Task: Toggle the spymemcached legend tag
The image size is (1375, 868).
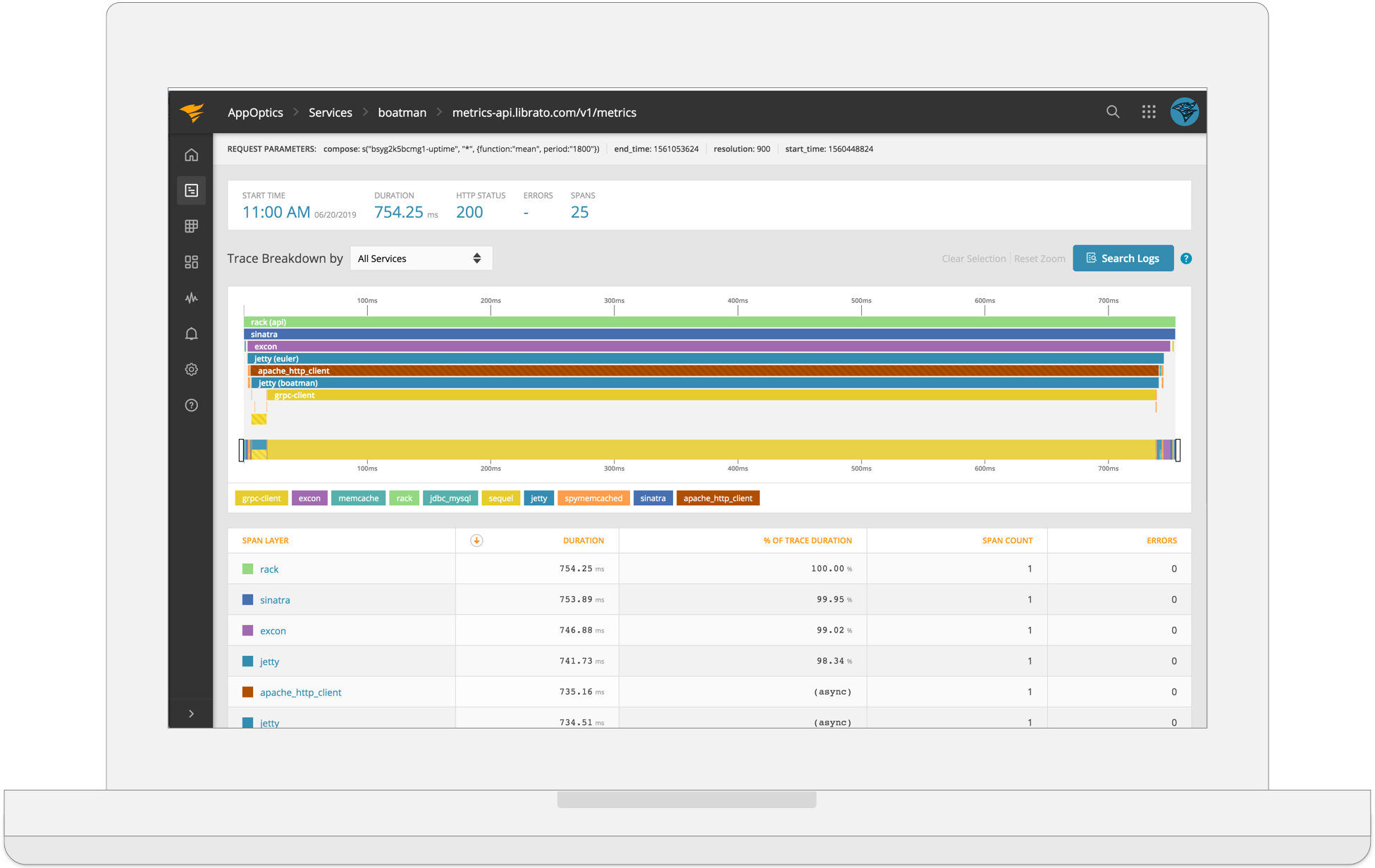Action: pos(593,498)
